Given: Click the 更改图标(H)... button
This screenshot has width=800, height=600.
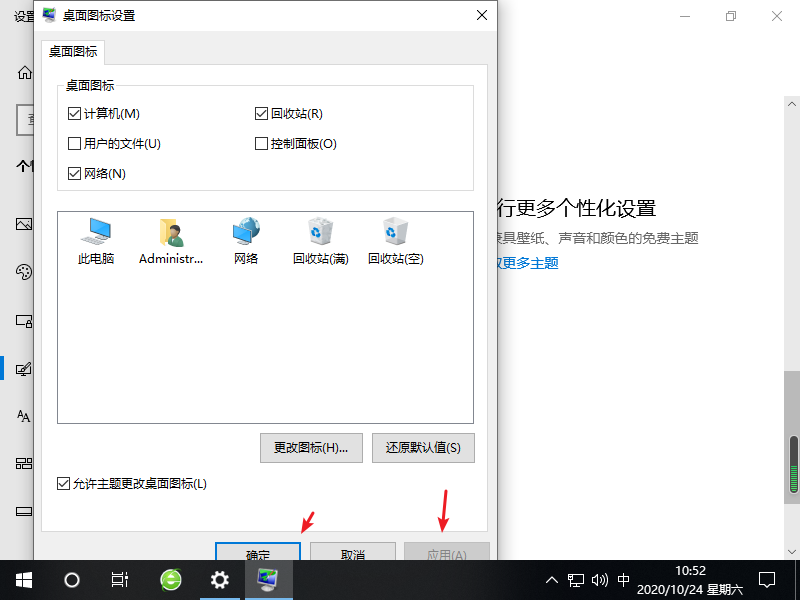Looking at the screenshot, I should click(310, 448).
